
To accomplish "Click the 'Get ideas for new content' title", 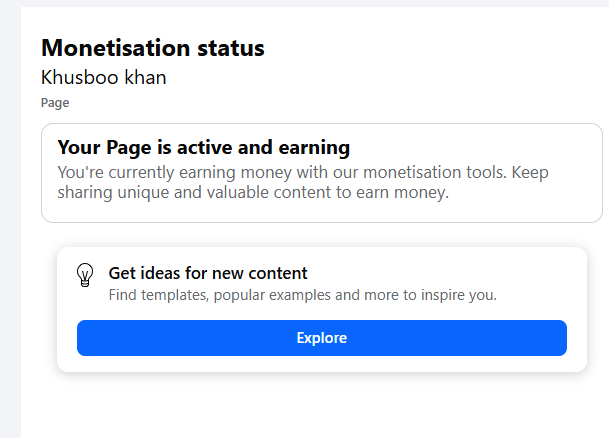I will pos(207,273).
